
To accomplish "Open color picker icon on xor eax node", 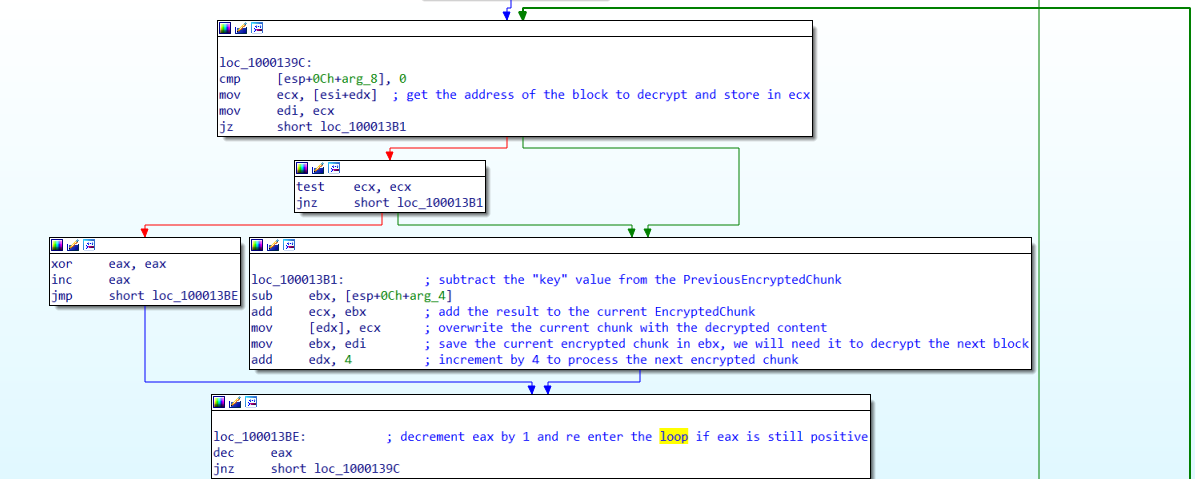I will pyautogui.click(x=57, y=245).
